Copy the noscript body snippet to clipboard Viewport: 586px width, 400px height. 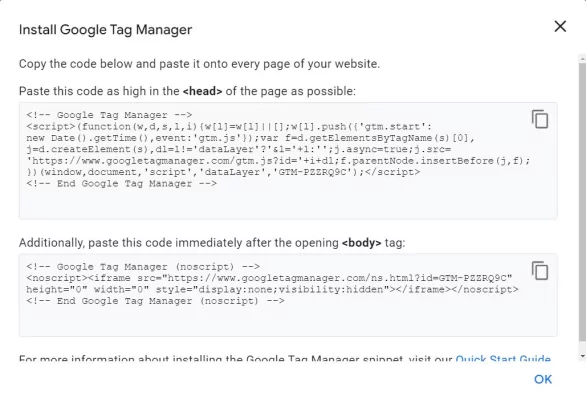[540, 271]
